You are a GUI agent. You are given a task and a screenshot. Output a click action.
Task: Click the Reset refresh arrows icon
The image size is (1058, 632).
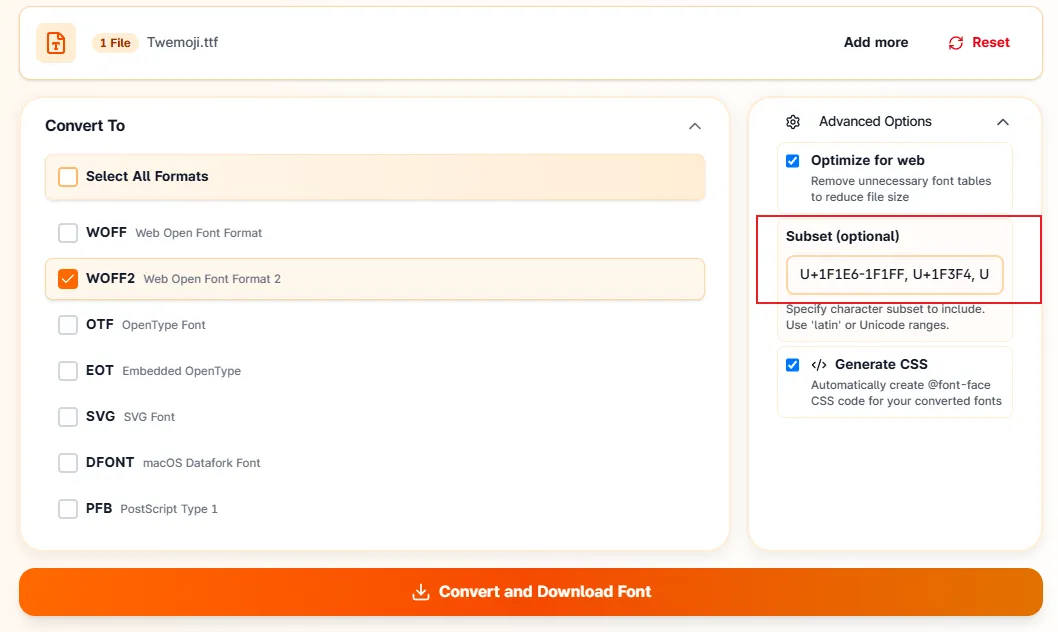click(955, 43)
